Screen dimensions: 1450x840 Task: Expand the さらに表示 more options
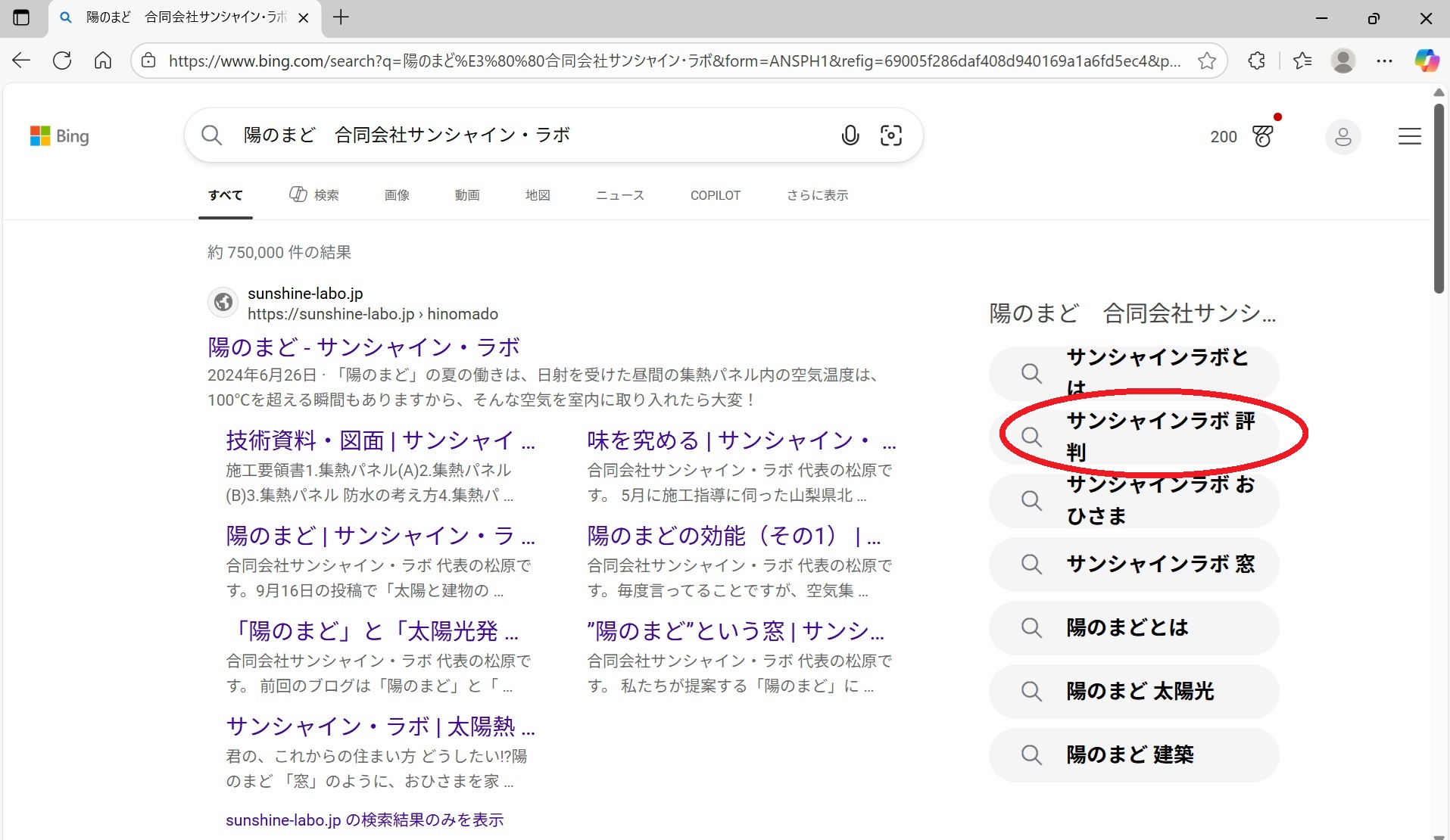coord(817,195)
